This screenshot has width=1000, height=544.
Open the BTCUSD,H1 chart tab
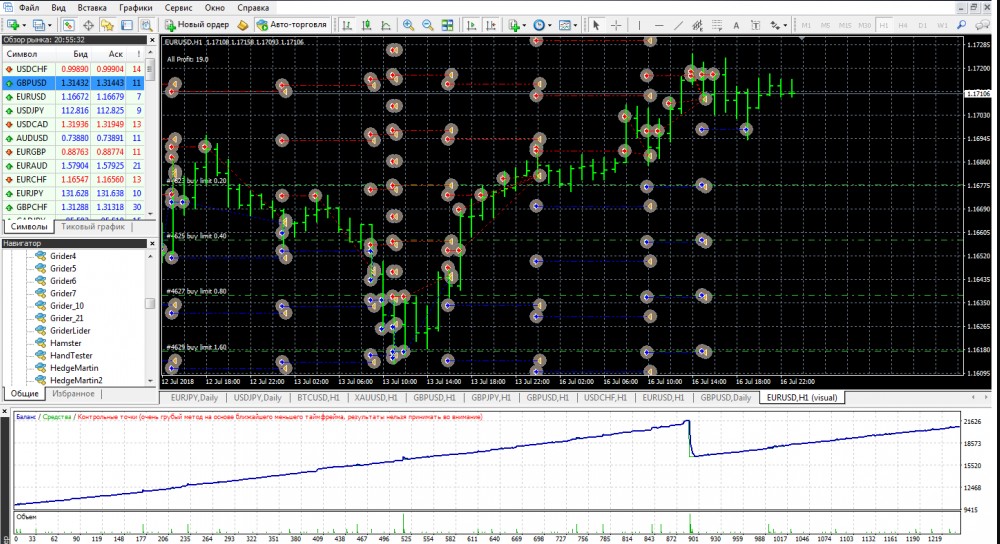point(318,397)
